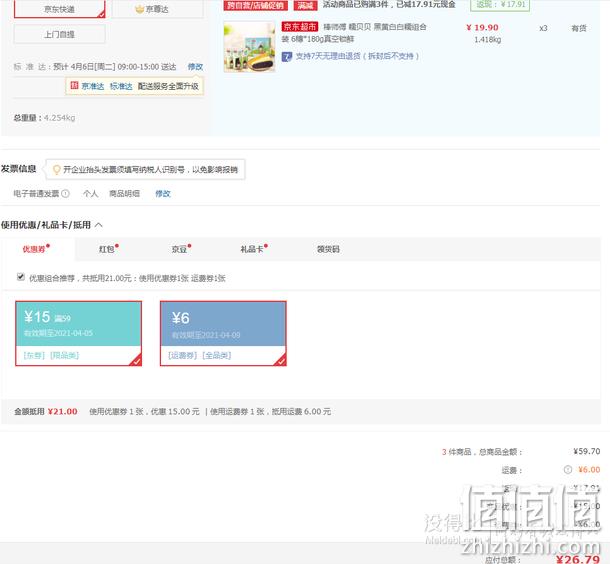Click the invoice tip lightbulb icon
The image size is (610, 564).
56,170
